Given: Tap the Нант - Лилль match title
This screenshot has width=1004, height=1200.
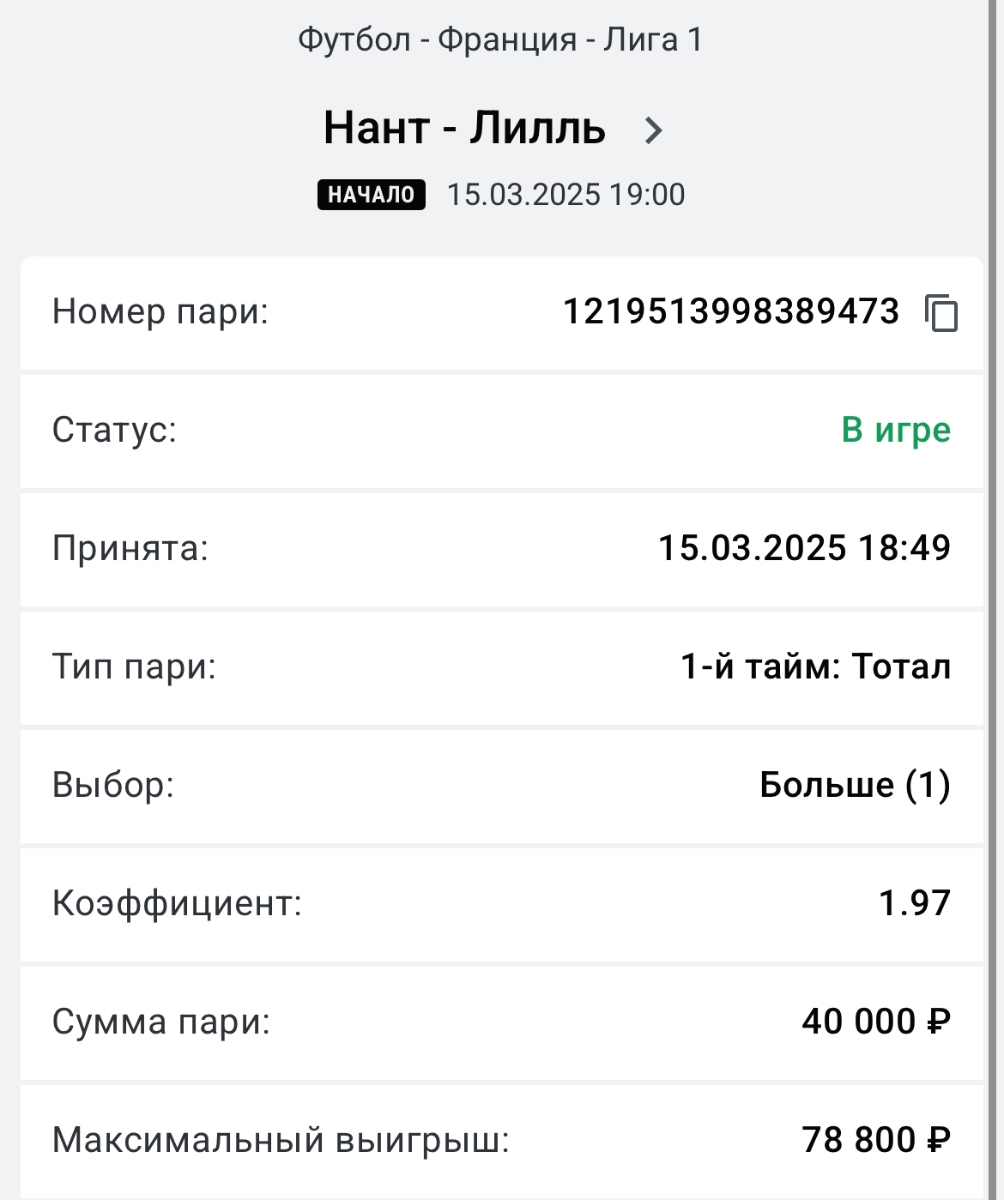Looking at the screenshot, I should [464, 129].
